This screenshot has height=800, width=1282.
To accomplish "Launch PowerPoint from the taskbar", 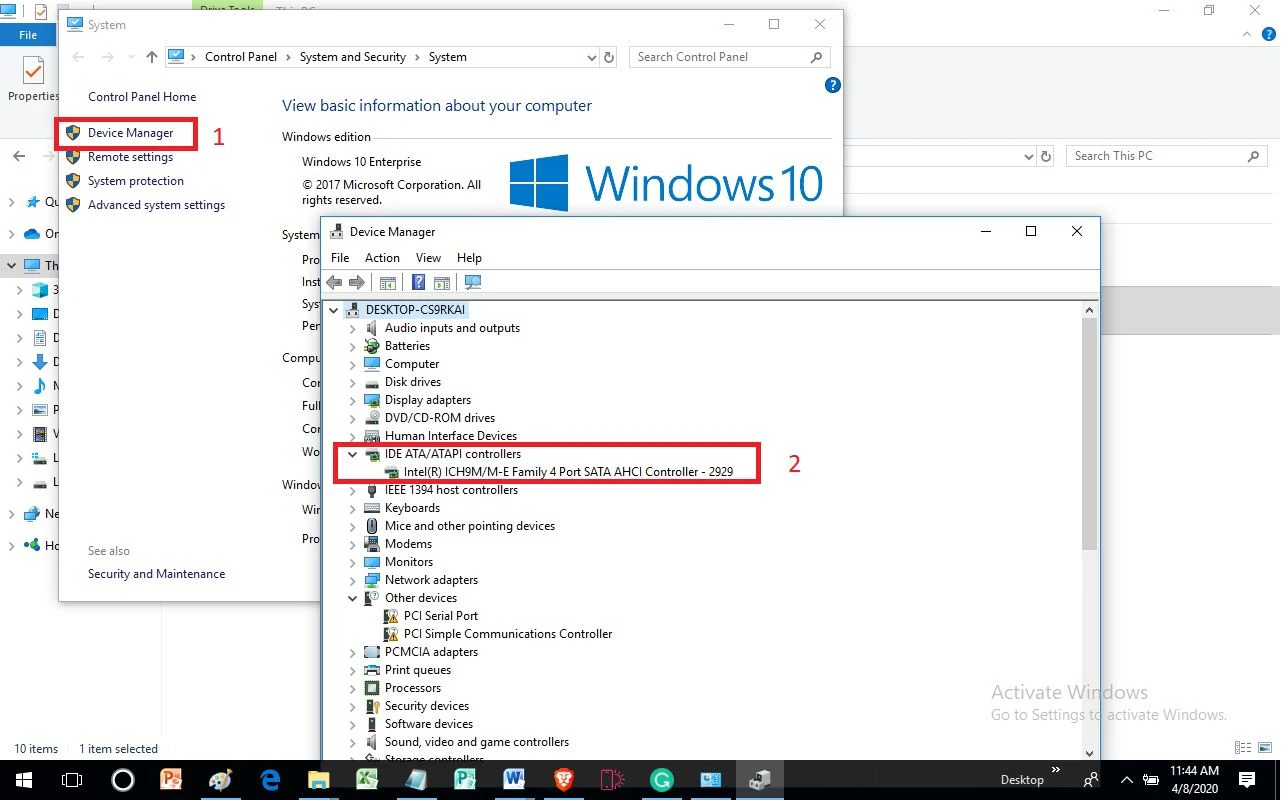I will point(171,779).
